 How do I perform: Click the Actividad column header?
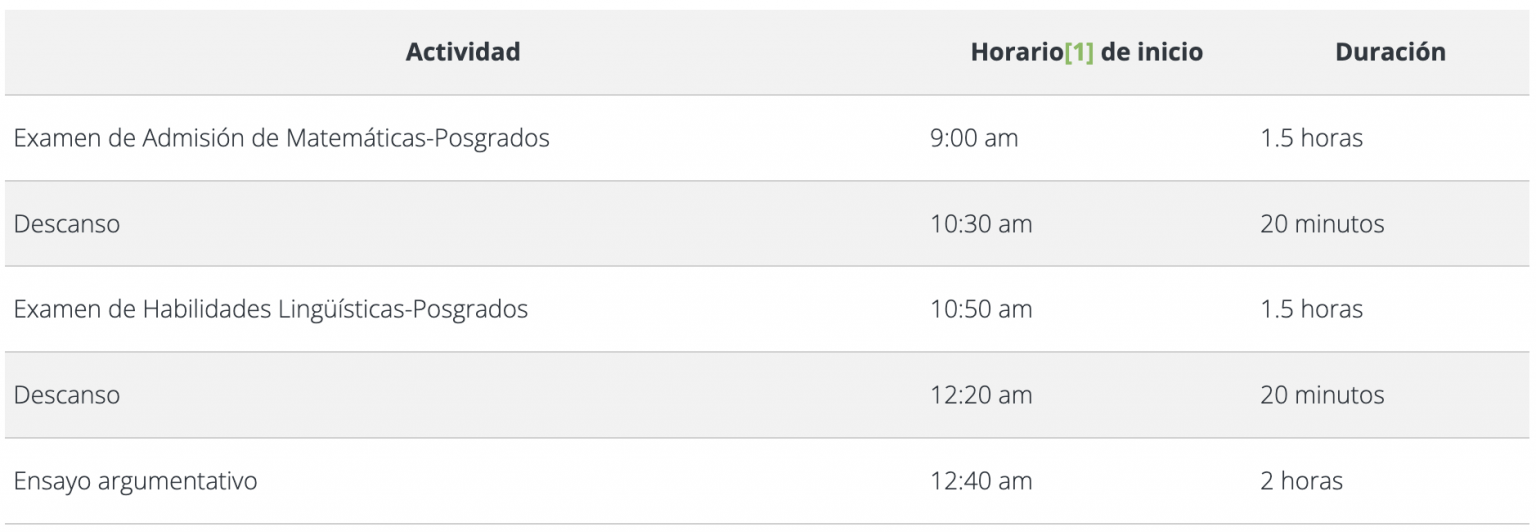(x=463, y=52)
